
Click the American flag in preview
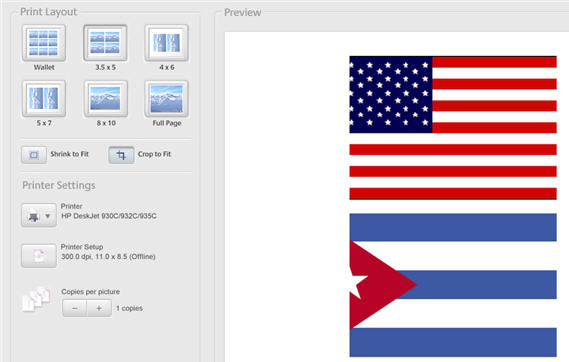point(453,128)
